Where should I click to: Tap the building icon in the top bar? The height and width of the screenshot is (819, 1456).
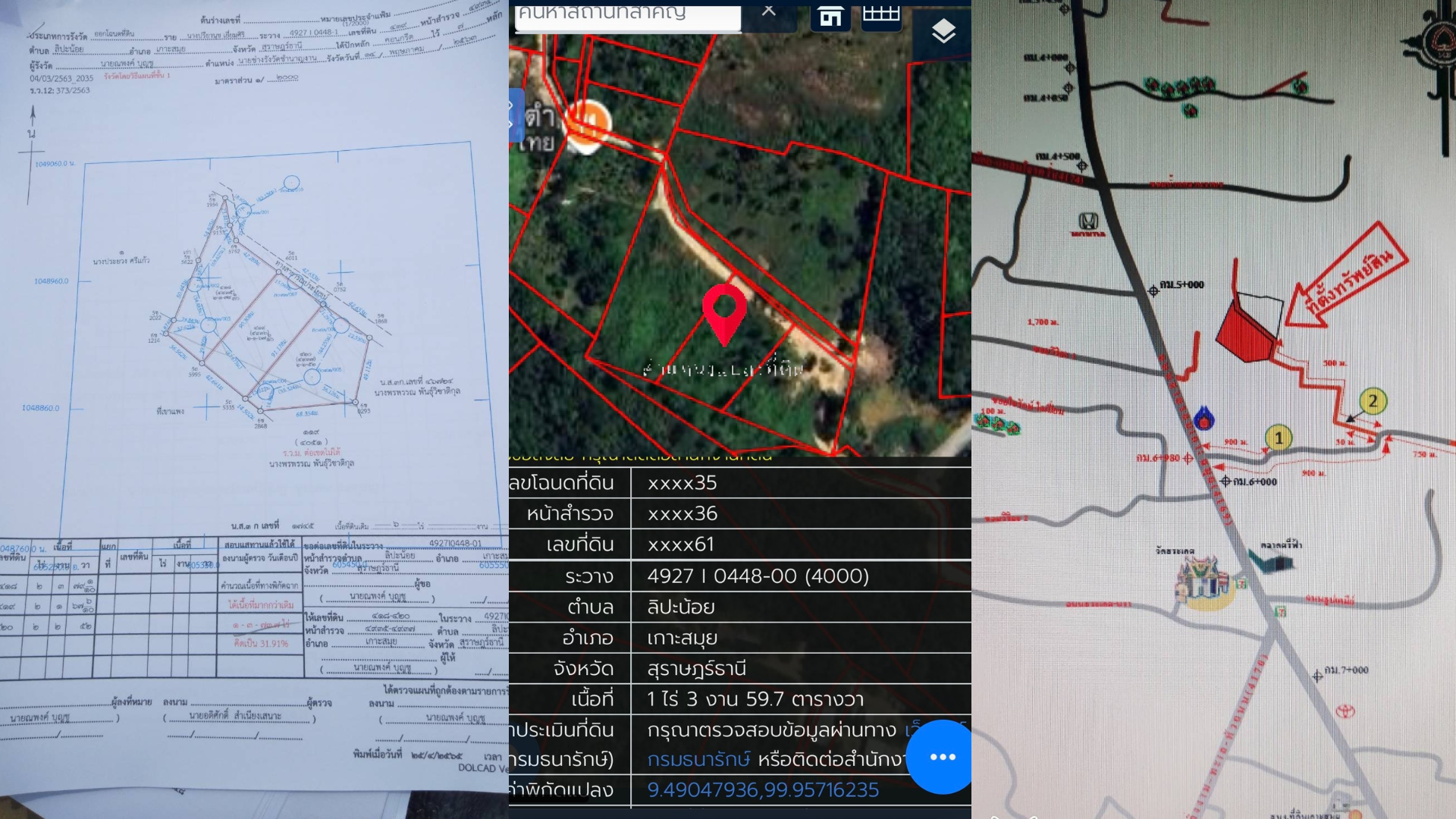click(830, 16)
